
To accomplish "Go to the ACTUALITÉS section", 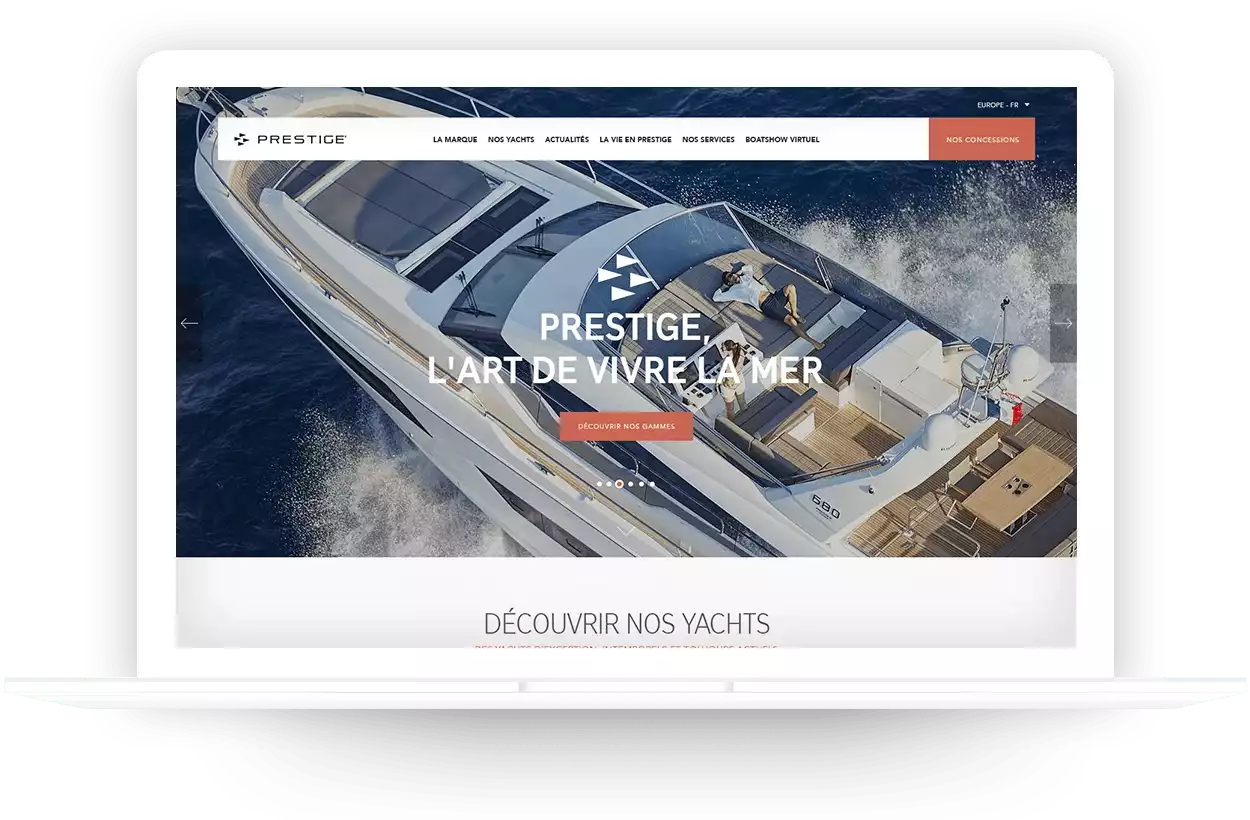I will point(567,140).
